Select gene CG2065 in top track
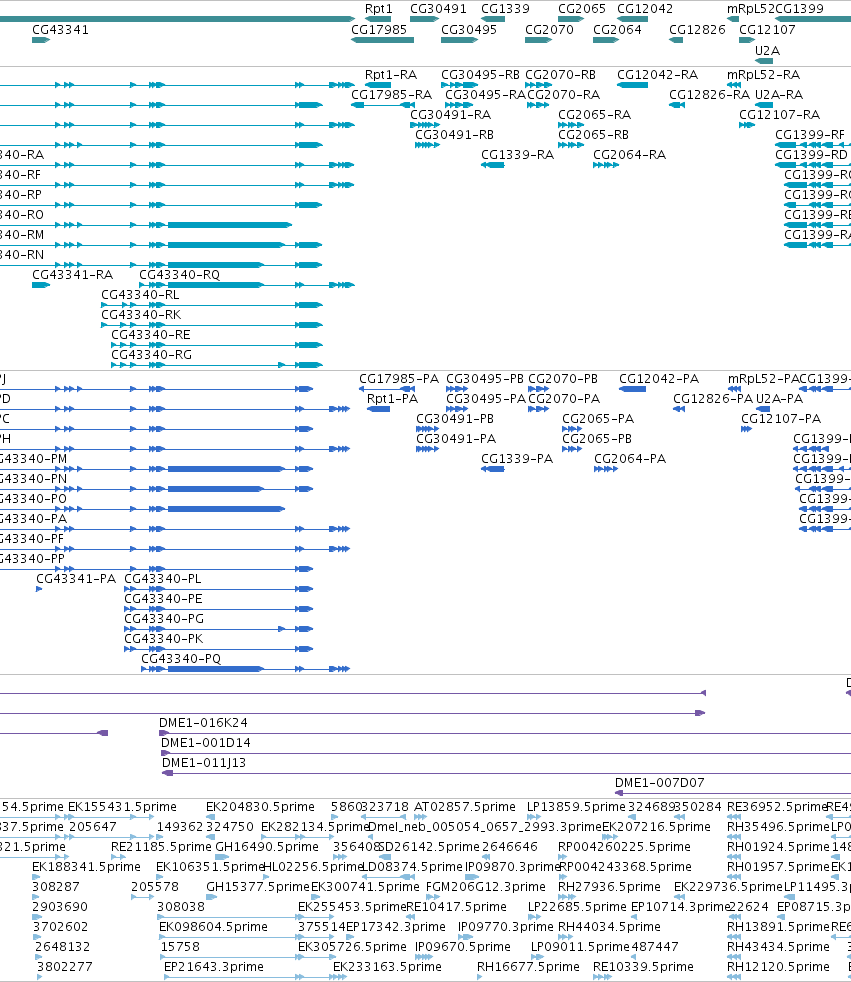The height and width of the screenshot is (982, 851). tap(582, 9)
